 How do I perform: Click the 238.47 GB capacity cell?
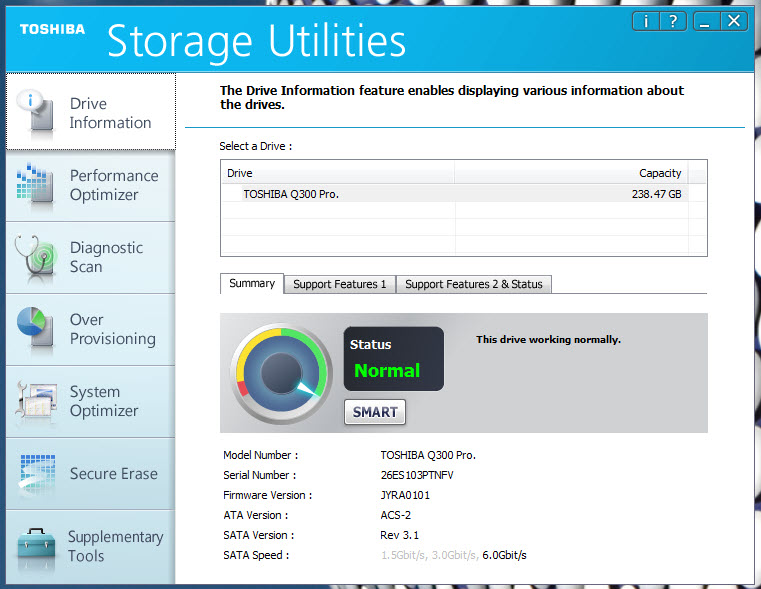[x=656, y=194]
